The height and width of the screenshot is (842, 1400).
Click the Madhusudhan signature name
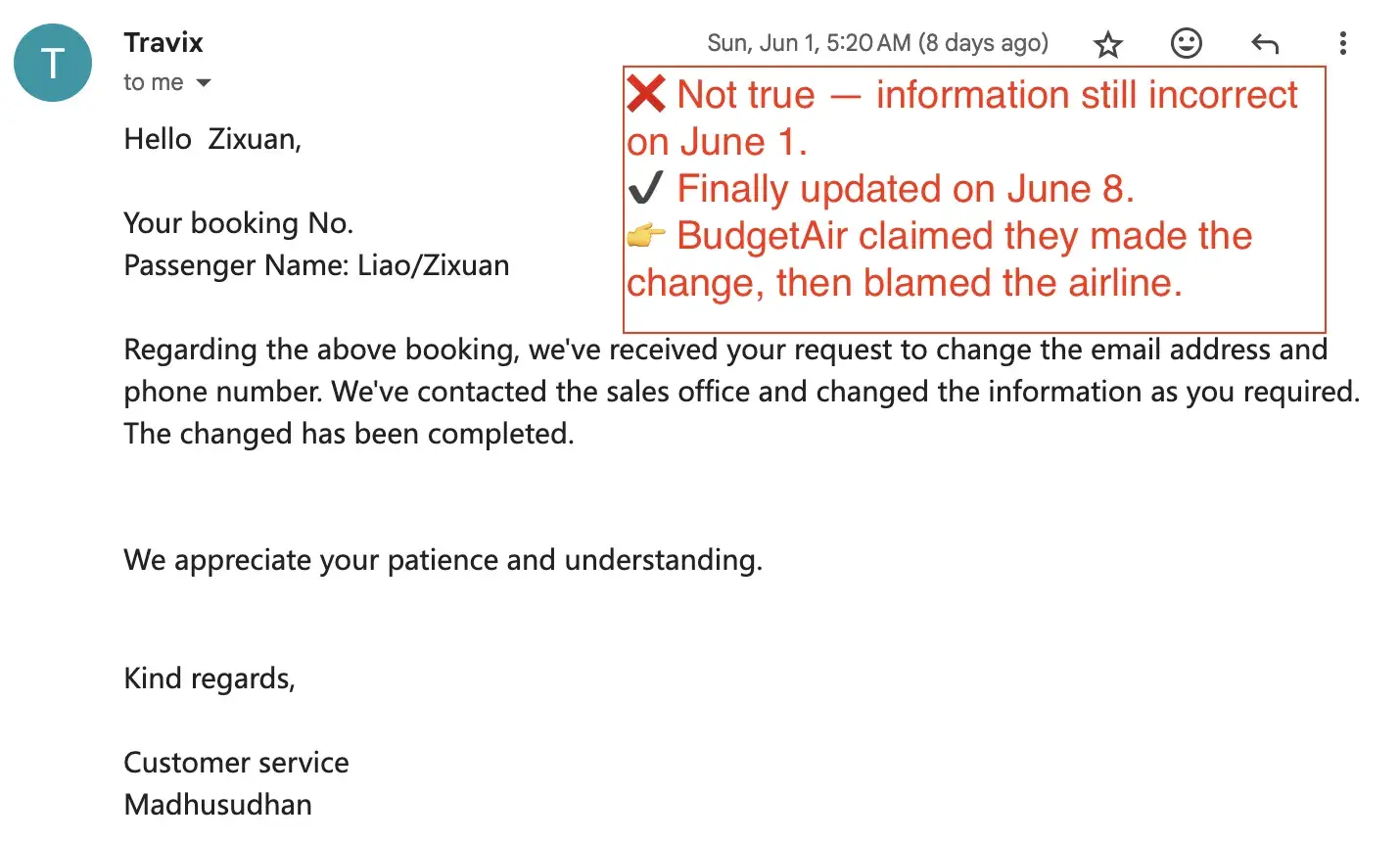[217, 805]
